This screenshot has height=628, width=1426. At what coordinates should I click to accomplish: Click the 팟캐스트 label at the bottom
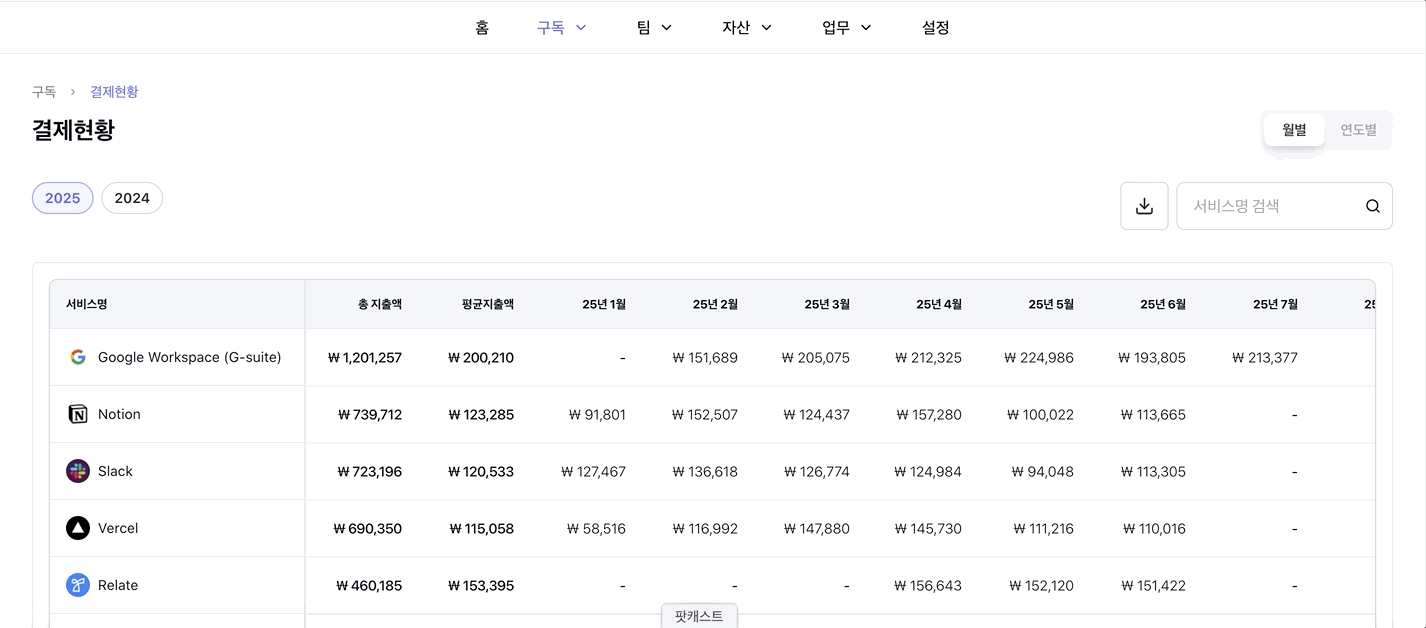pos(699,614)
